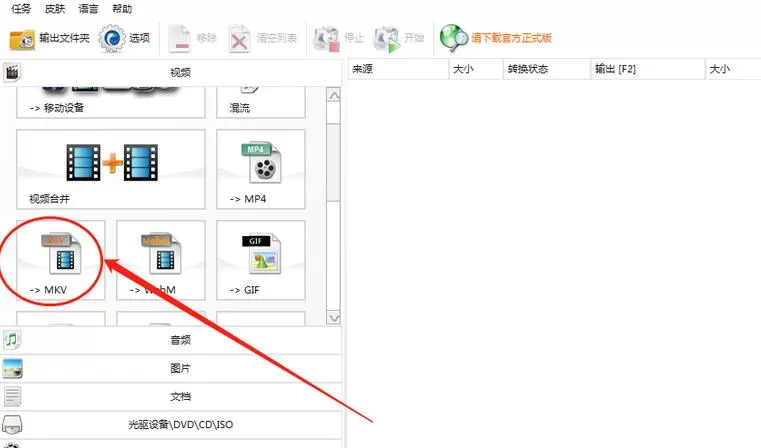Choose the GIF conversion icon
This screenshot has height=448, width=761.
pyautogui.click(x=261, y=253)
